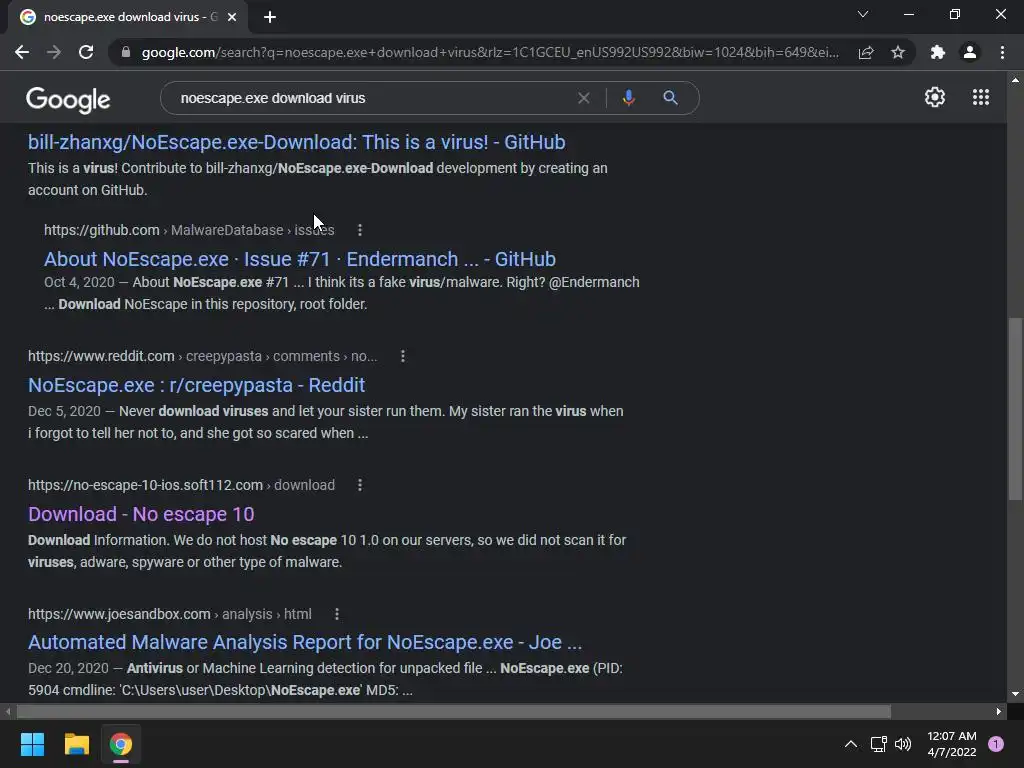1024x768 pixels.
Task: Open the notification badge
Action: tap(996, 744)
